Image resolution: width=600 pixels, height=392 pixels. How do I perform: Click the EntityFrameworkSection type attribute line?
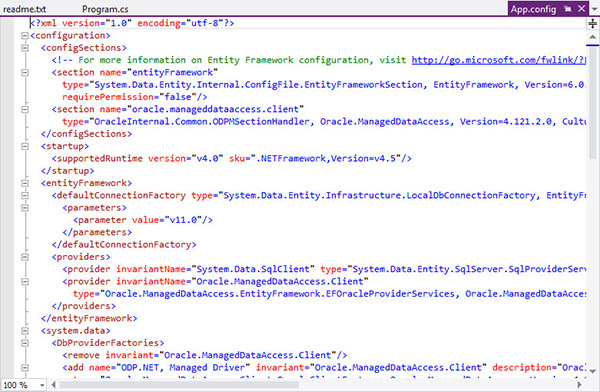(x=324, y=85)
